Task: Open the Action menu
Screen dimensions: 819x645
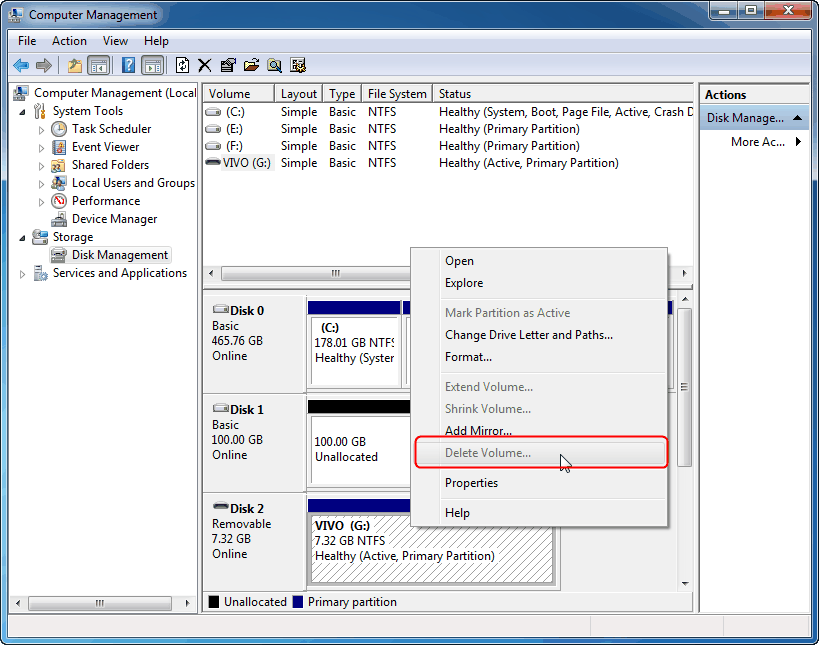Action: pos(69,41)
